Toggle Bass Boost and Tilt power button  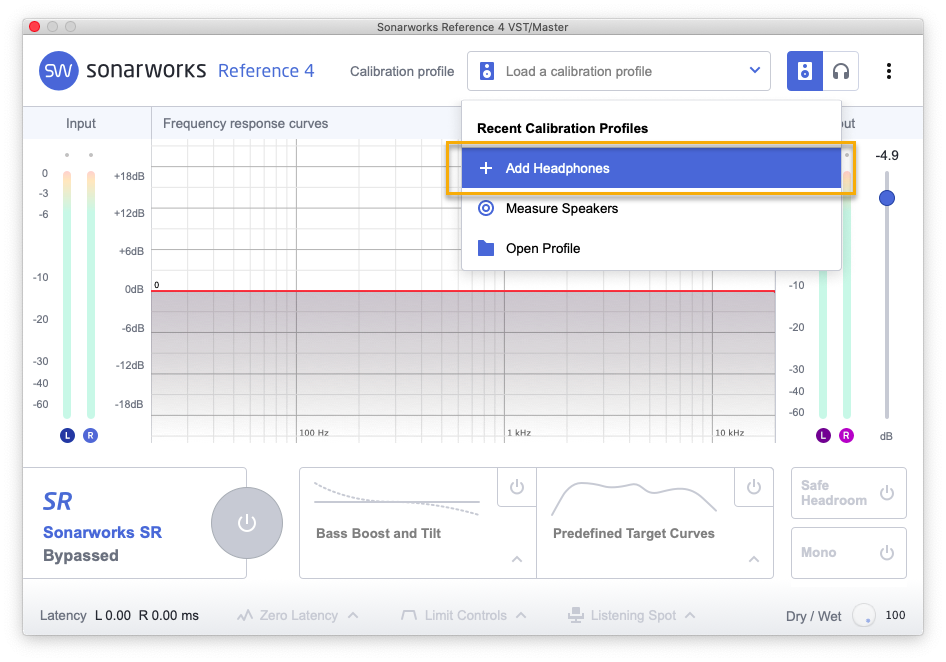click(x=517, y=486)
